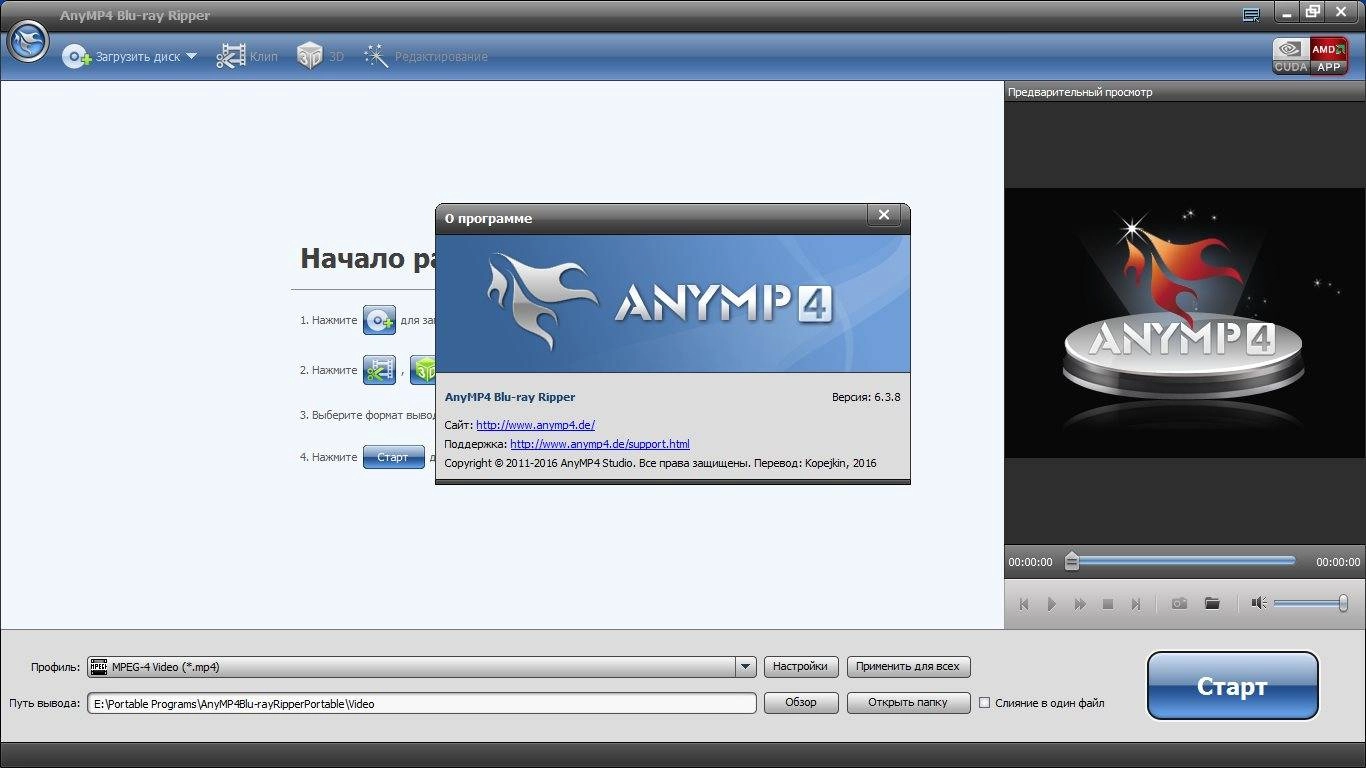Screen dimensions: 1366x768
Task: Click the clip scissors icon in step 2
Action: coord(379,370)
